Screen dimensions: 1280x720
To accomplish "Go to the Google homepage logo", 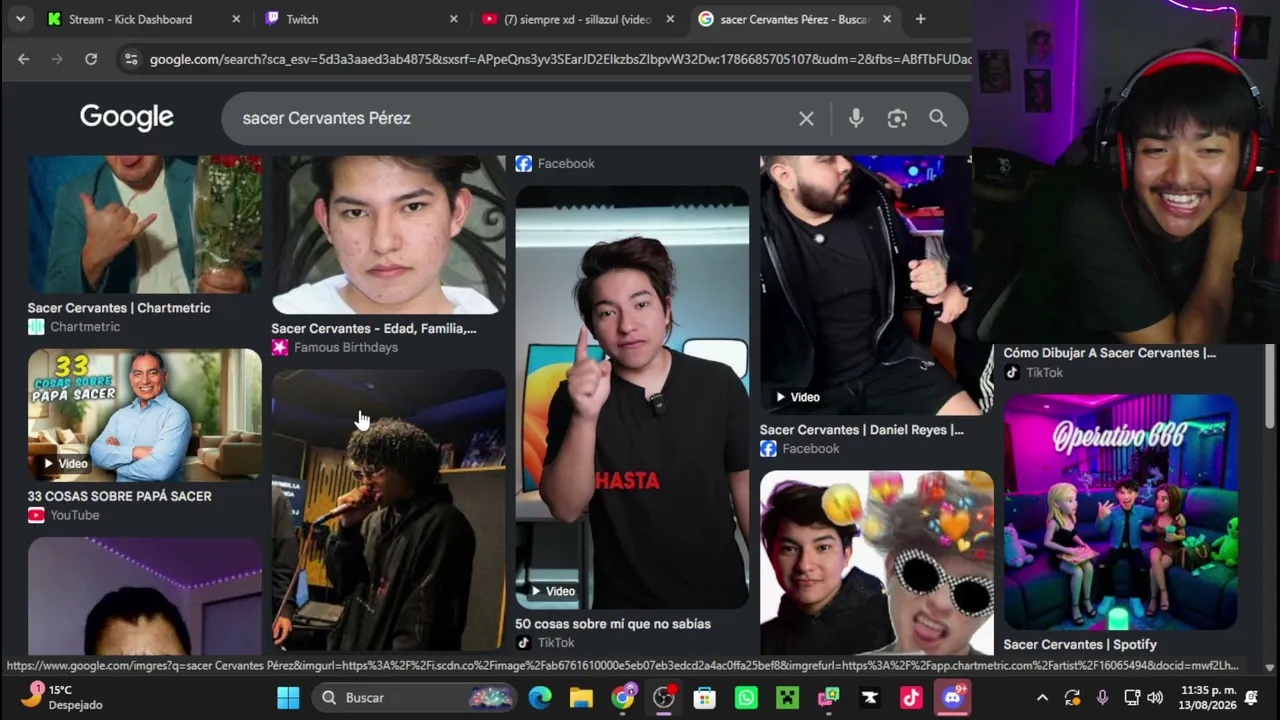I will click(127, 117).
